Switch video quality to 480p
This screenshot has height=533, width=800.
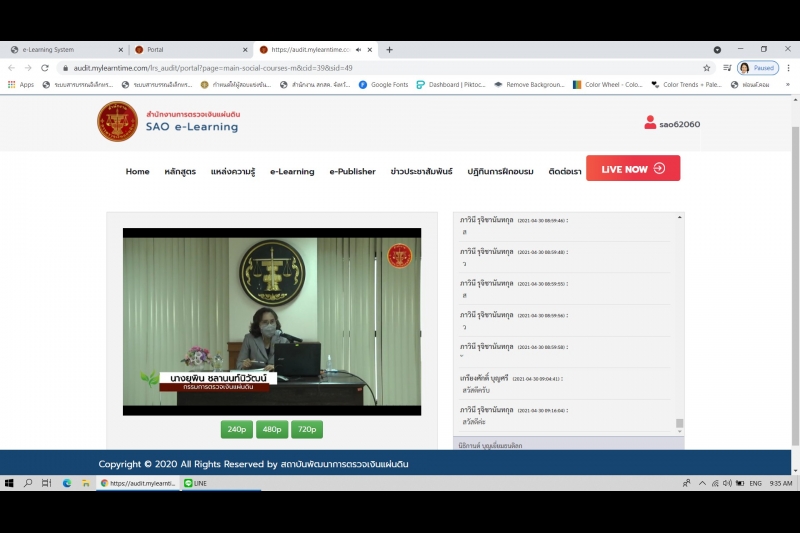271,429
